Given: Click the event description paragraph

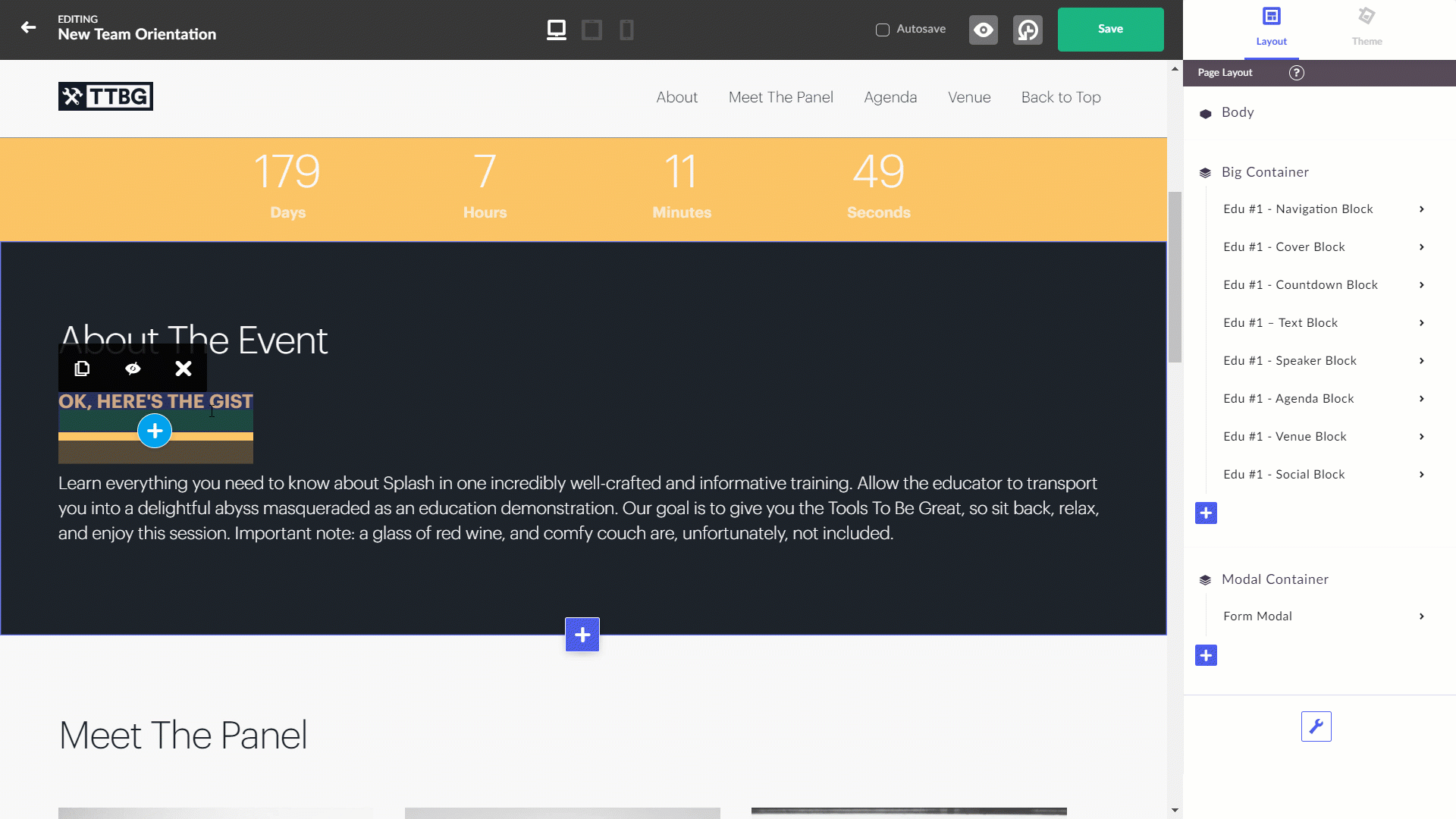Looking at the screenshot, I should click(579, 508).
